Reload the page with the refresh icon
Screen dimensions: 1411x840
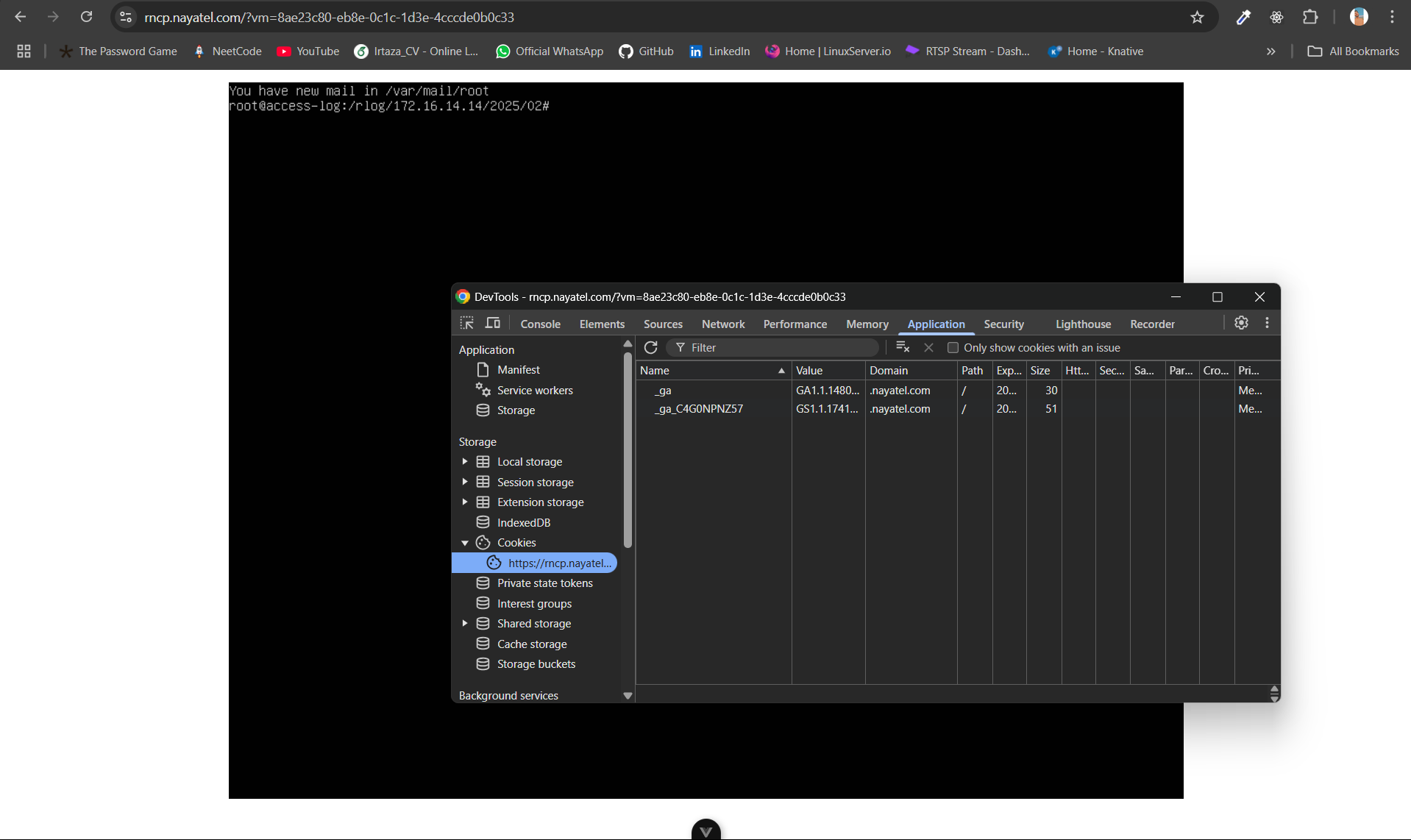(86, 17)
